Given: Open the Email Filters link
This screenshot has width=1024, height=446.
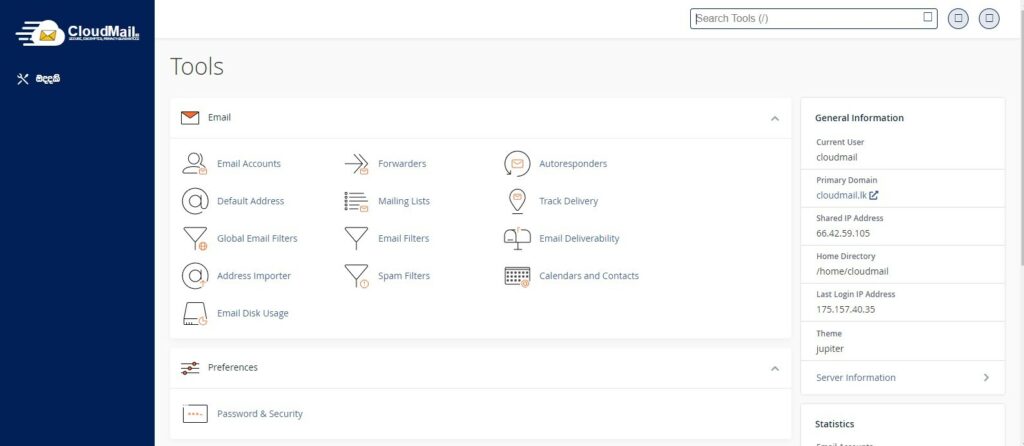Looking at the screenshot, I should (404, 238).
